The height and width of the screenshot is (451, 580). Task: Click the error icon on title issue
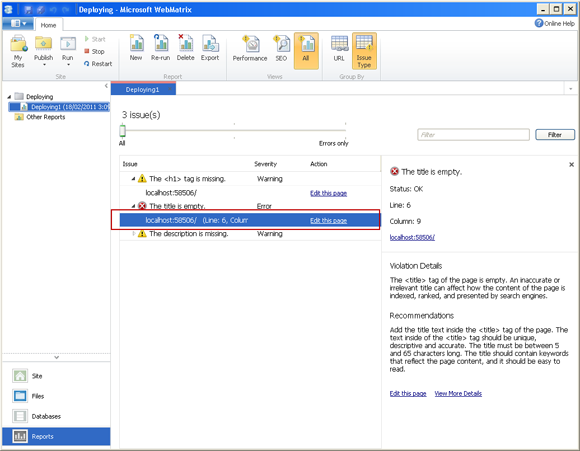[x=142, y=206]
